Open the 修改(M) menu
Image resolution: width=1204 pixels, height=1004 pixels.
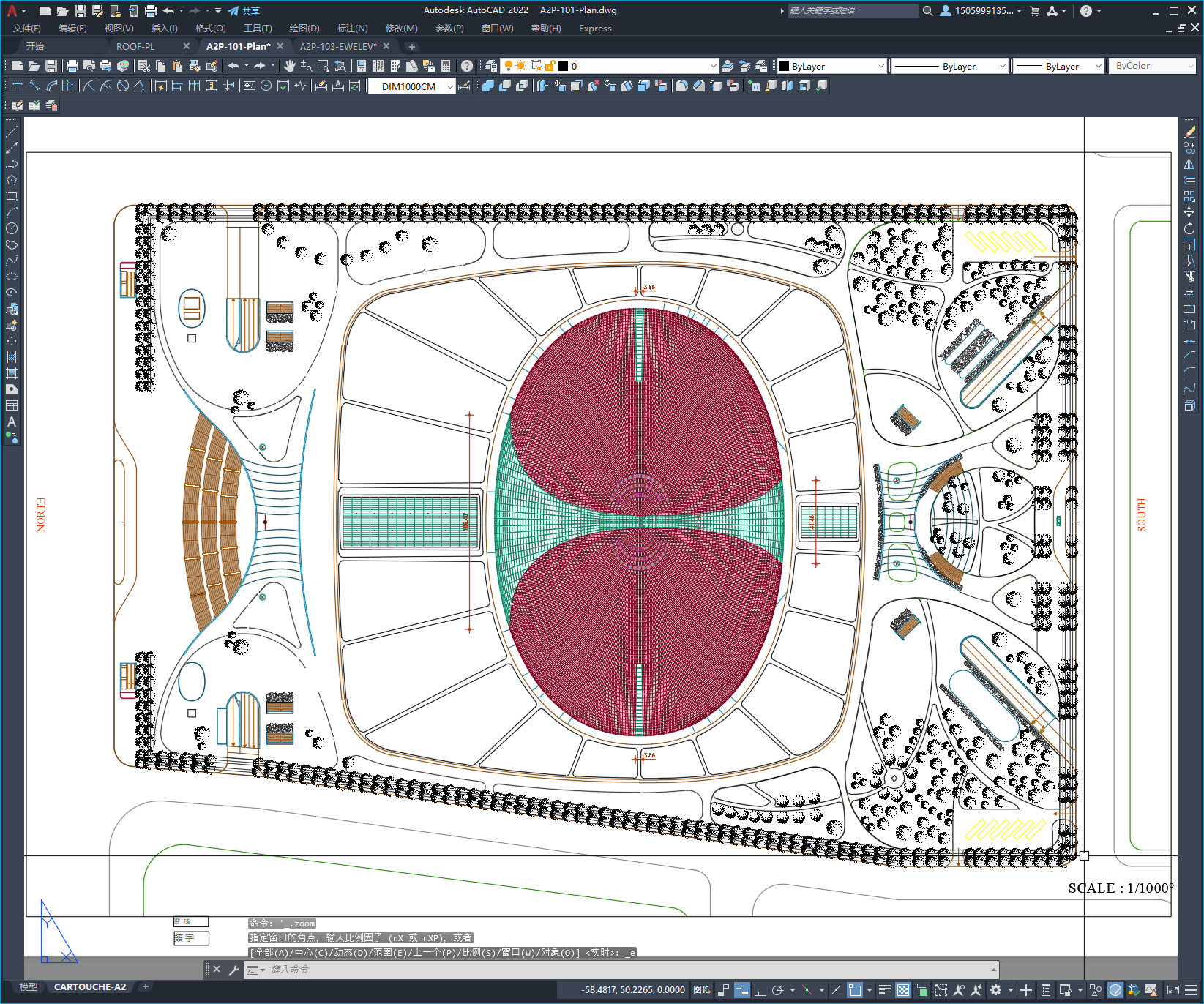pos(402,29)
